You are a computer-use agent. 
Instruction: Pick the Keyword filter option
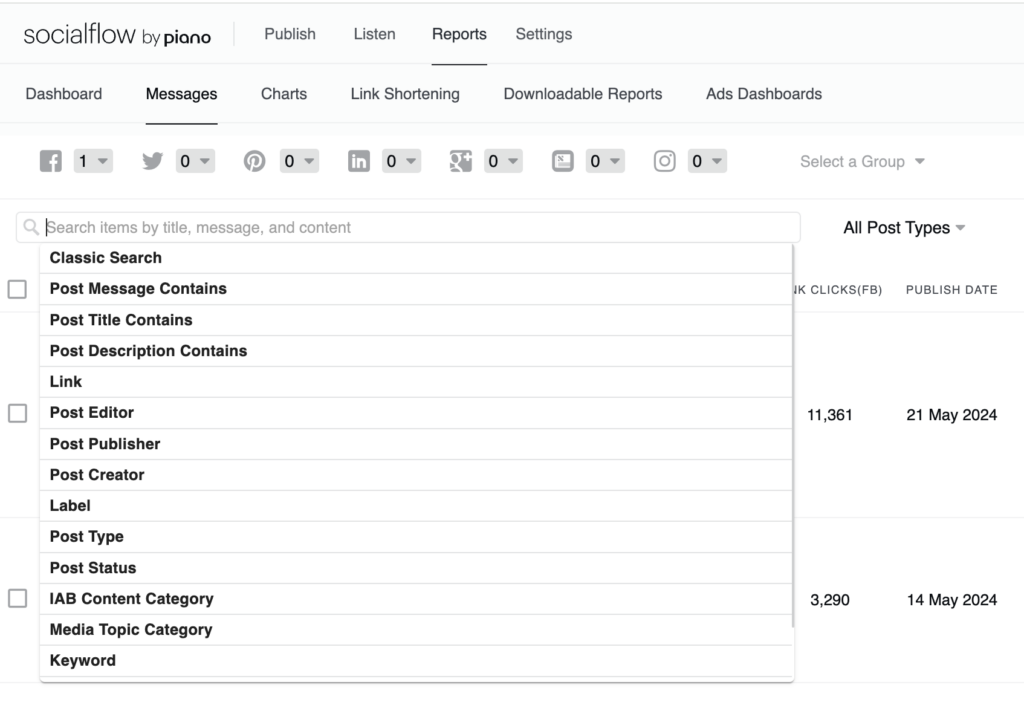click(416, 661)
